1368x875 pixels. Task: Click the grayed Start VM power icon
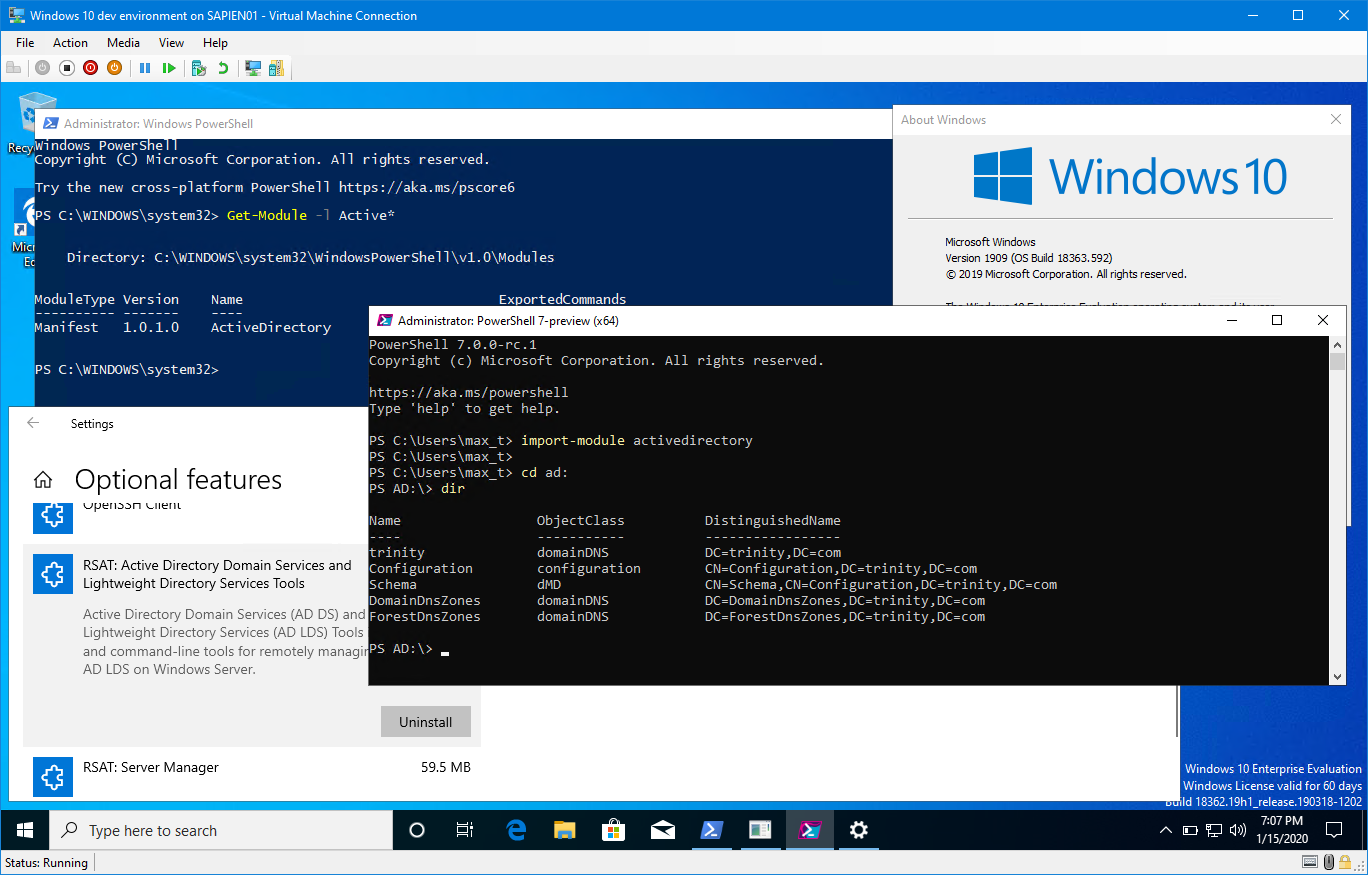(42, 68)
